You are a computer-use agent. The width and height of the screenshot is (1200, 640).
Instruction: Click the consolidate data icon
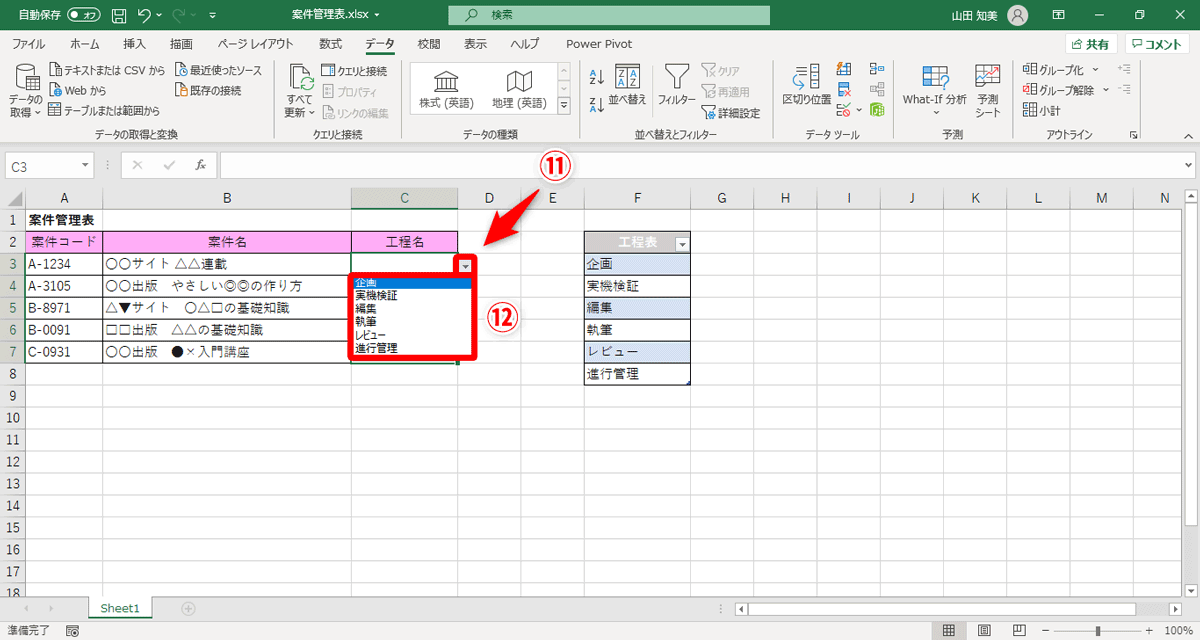(877, 69)
